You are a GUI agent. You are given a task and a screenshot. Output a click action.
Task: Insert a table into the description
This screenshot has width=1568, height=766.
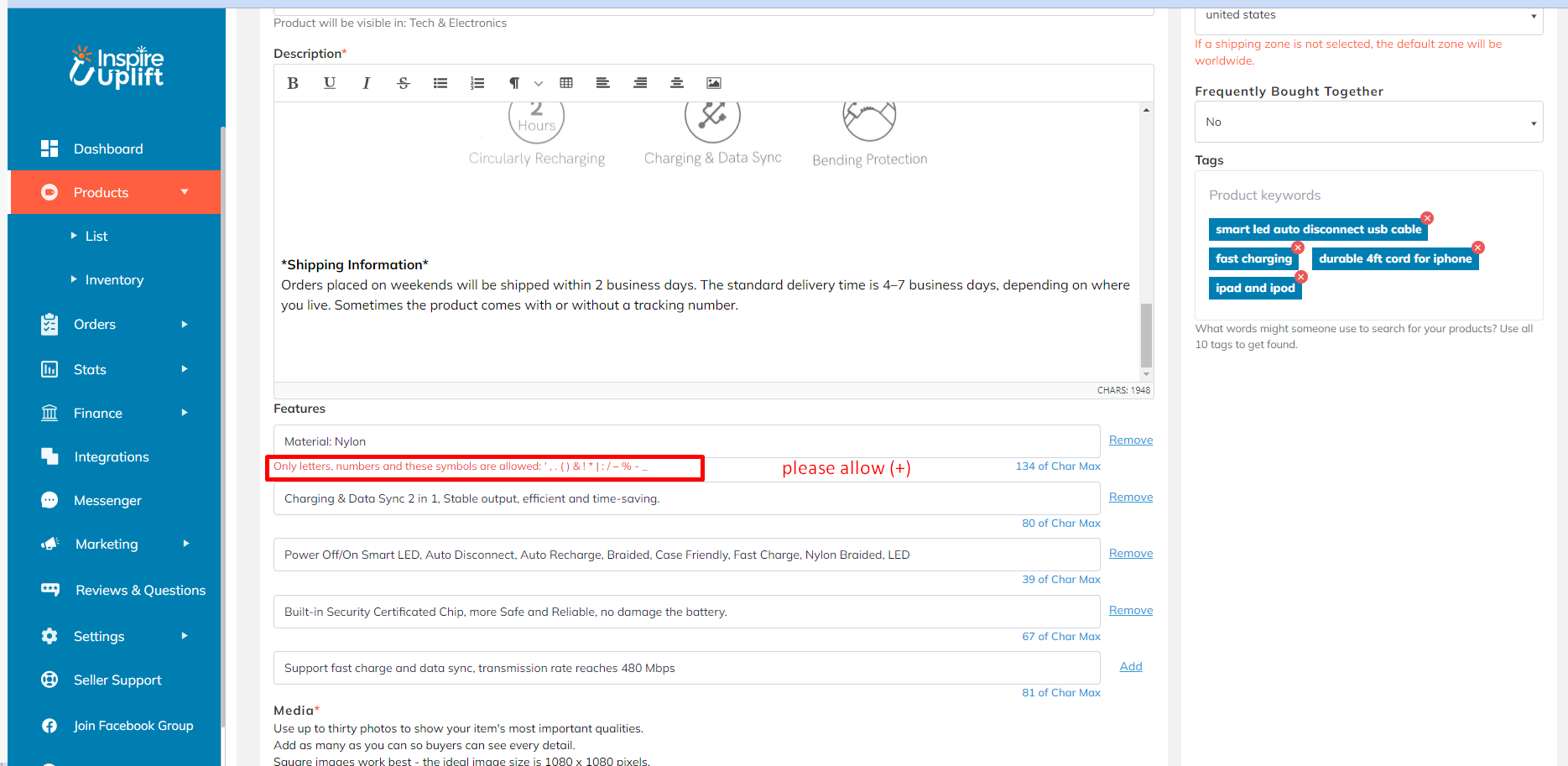click(566, 83)
